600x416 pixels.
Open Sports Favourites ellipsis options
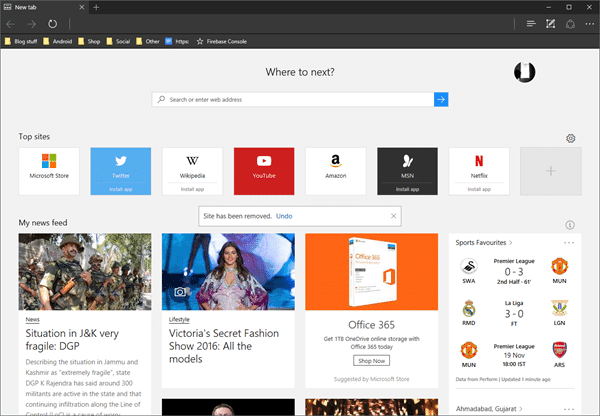pos(569,243)
